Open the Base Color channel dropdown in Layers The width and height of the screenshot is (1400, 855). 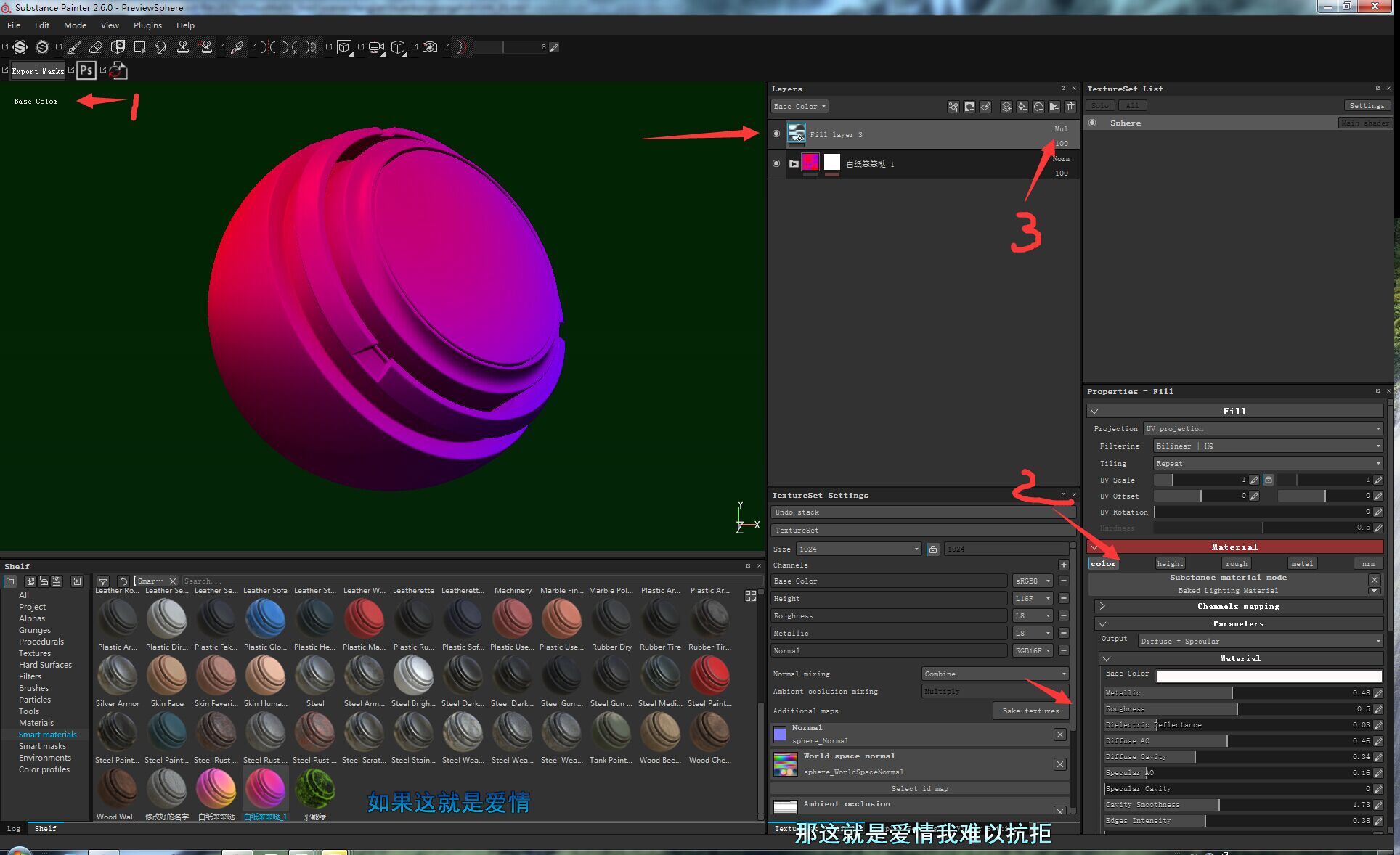(799, 106)
